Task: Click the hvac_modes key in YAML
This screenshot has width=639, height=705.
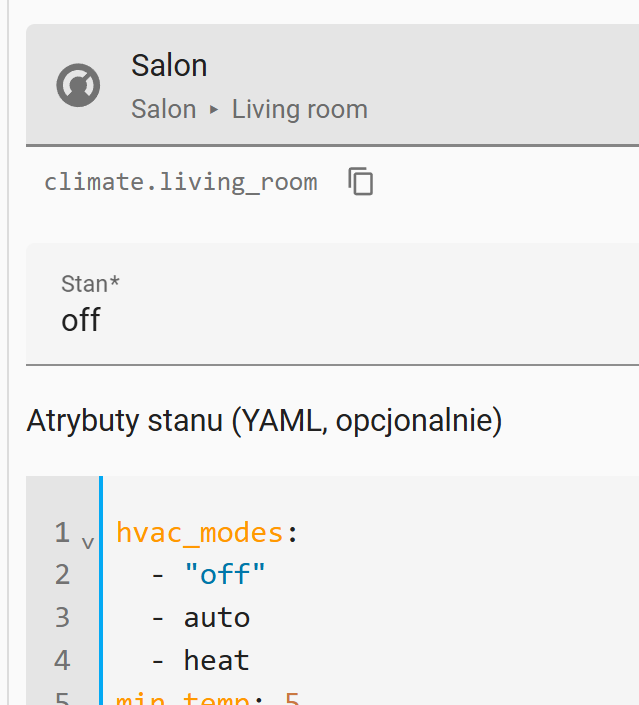Action: coord(199,533)
